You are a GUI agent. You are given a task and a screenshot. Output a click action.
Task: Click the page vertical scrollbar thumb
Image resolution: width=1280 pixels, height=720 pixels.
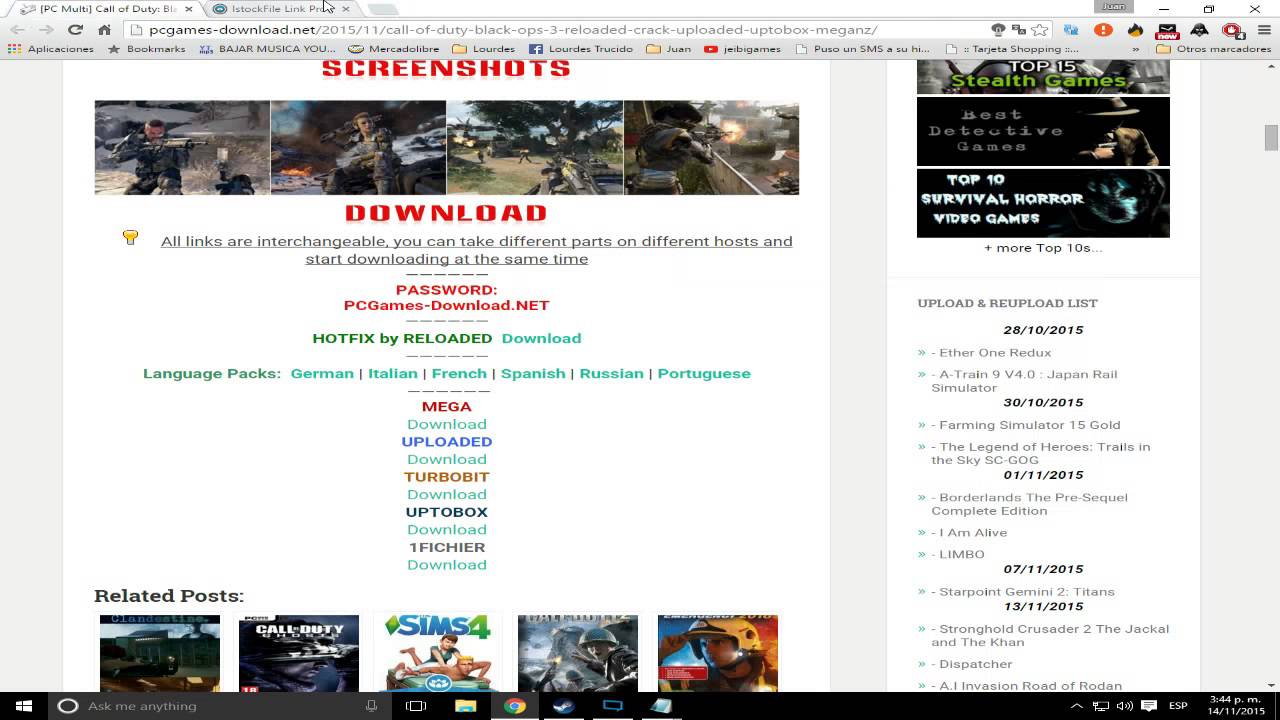[x=1271, y=137]
